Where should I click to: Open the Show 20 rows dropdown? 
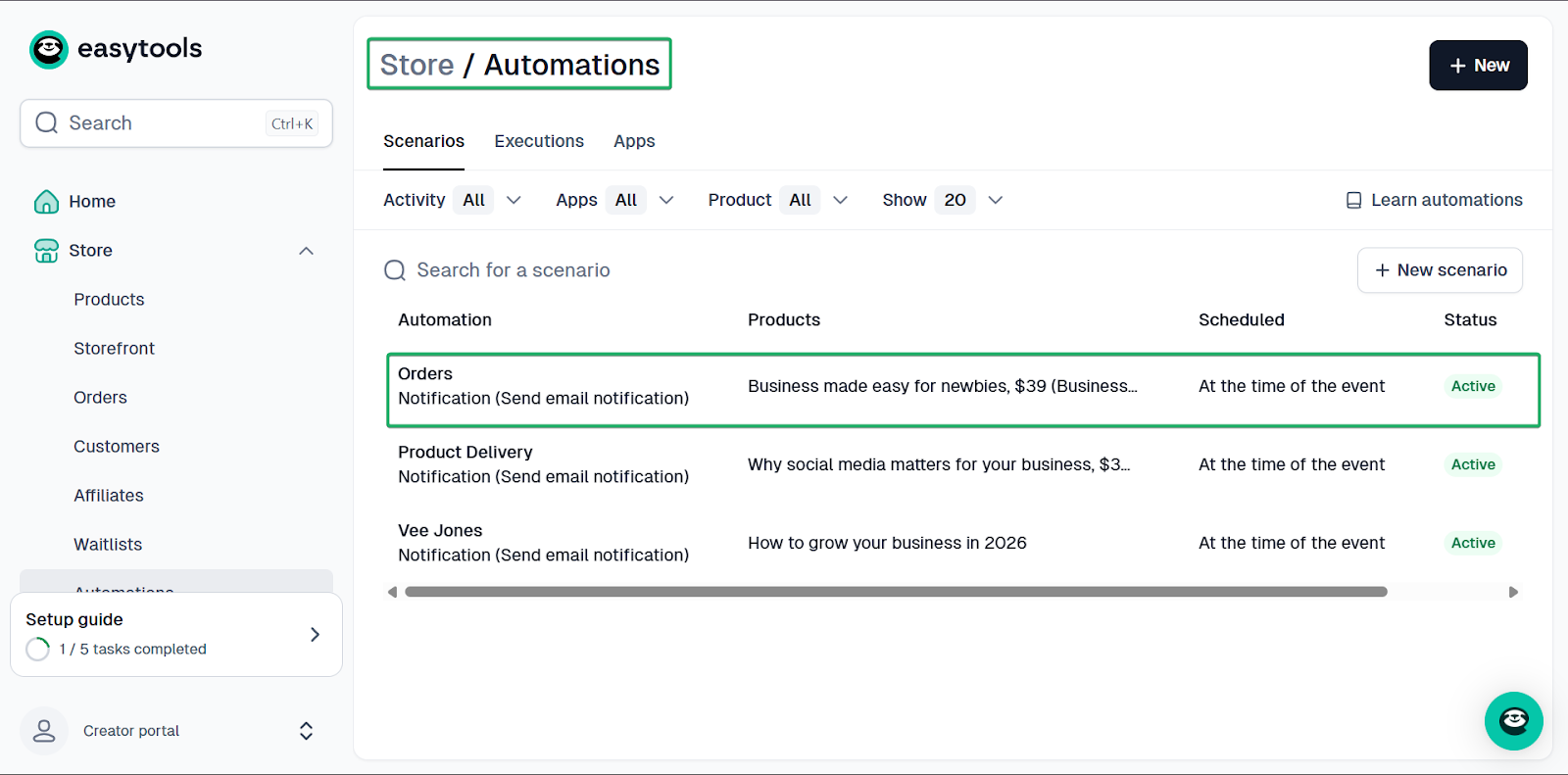coord(943,200)
